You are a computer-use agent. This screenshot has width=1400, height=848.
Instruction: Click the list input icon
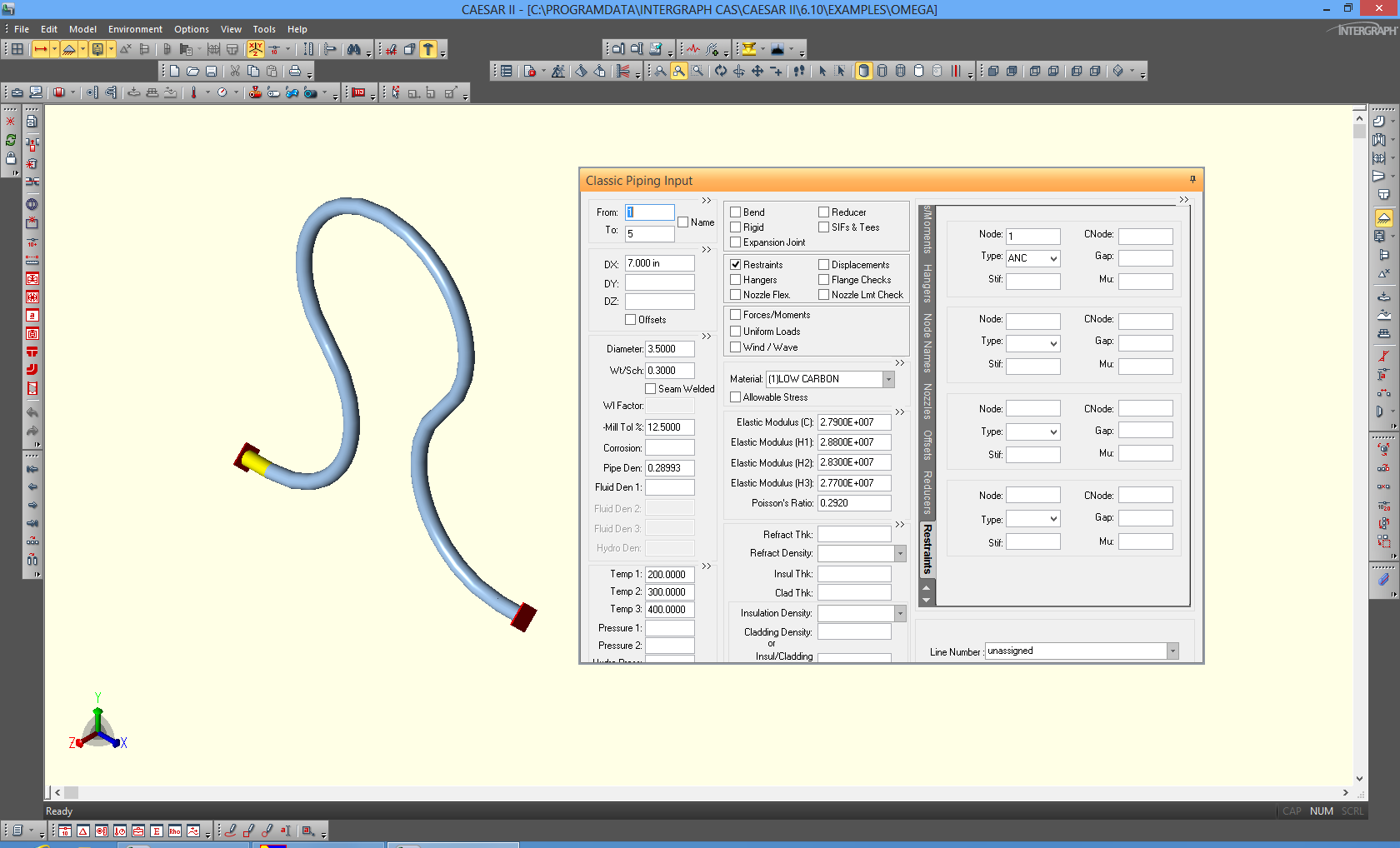point(506,72)
